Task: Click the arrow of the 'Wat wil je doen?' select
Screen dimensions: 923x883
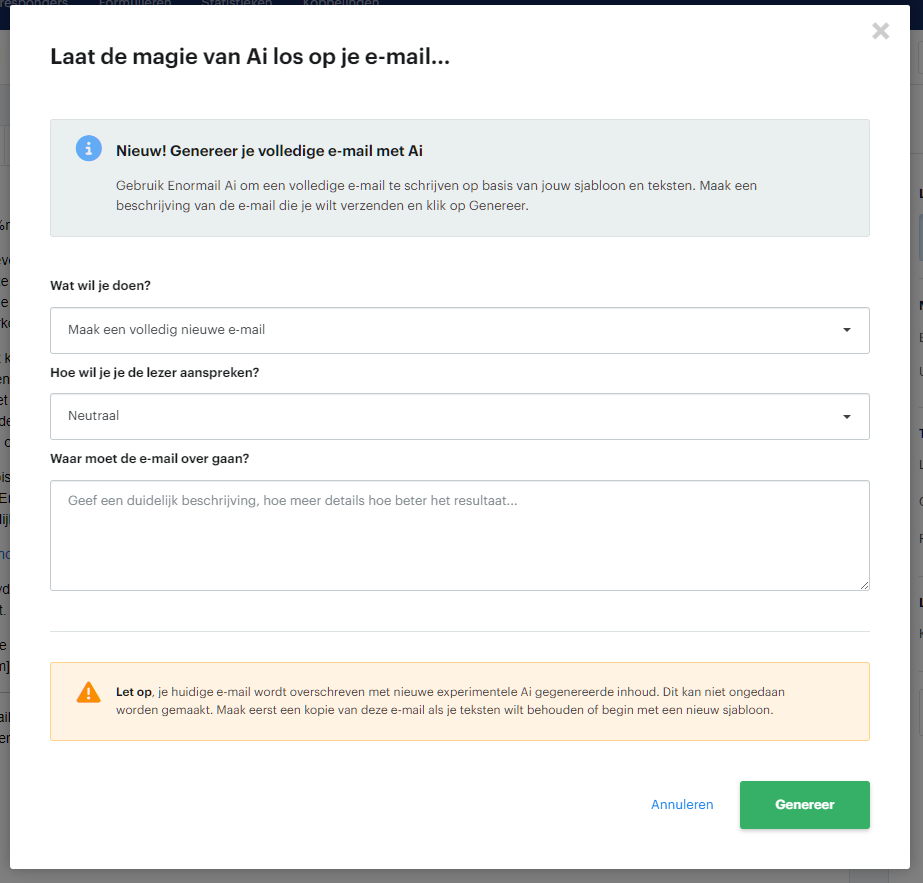Action: click(846, 330)
